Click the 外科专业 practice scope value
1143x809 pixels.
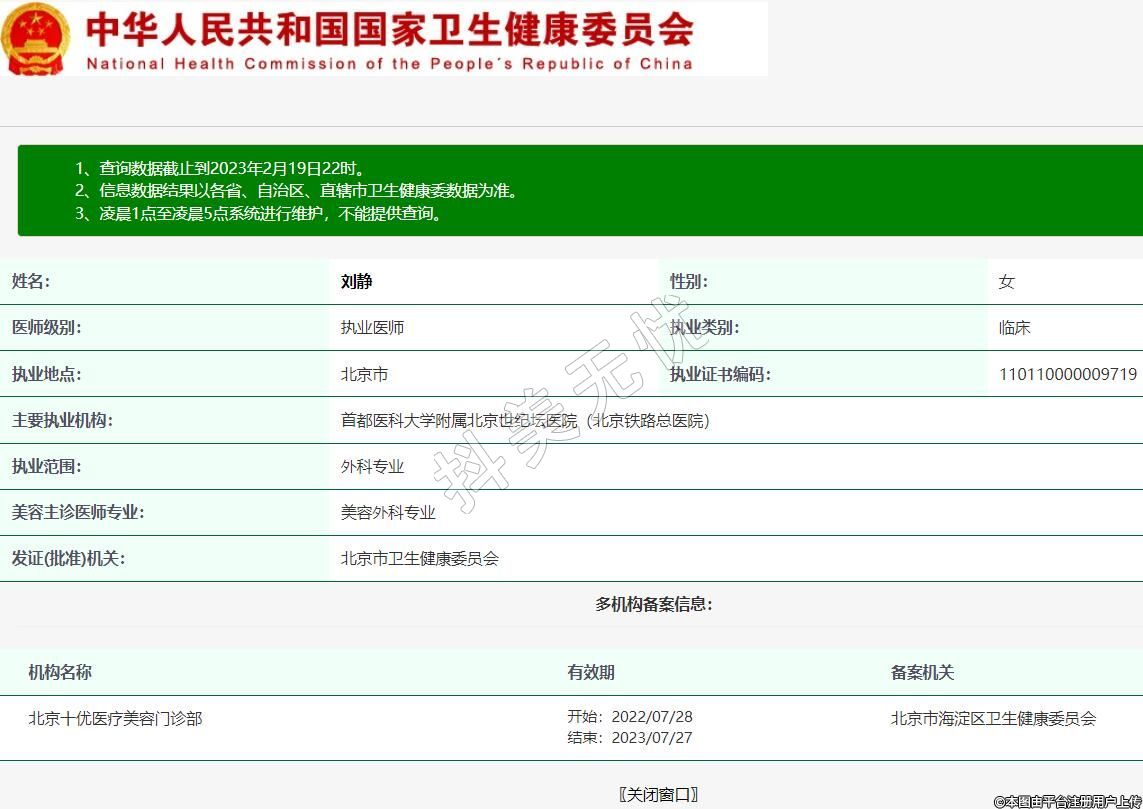point(372,467)
